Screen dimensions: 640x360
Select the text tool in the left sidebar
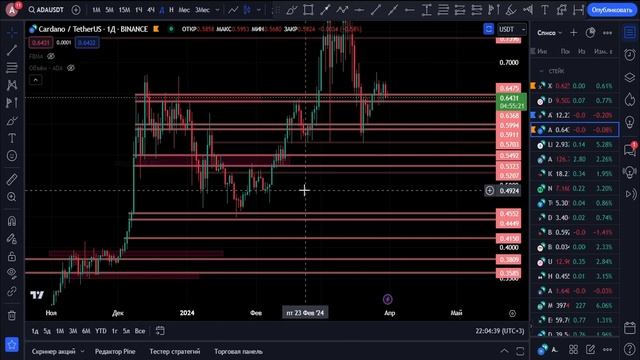pyautogui.click(x=12, y=138)
